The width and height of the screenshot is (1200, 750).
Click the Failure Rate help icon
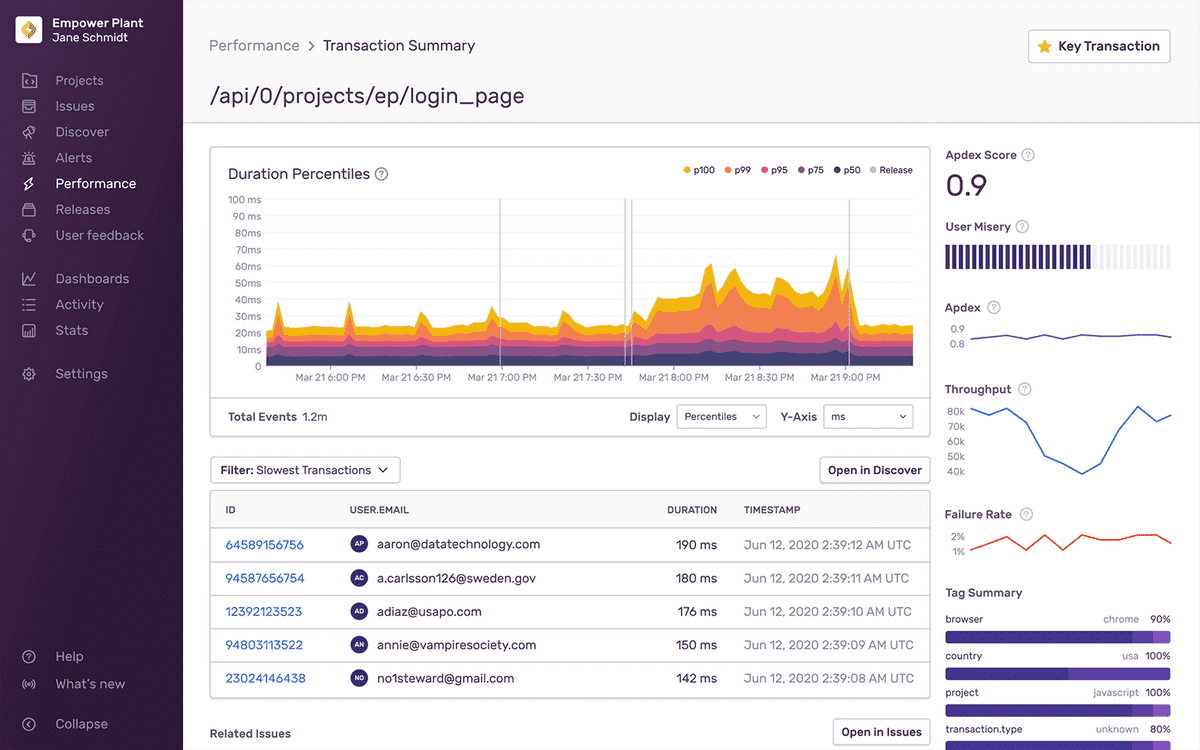click(x=1025, y=514)
